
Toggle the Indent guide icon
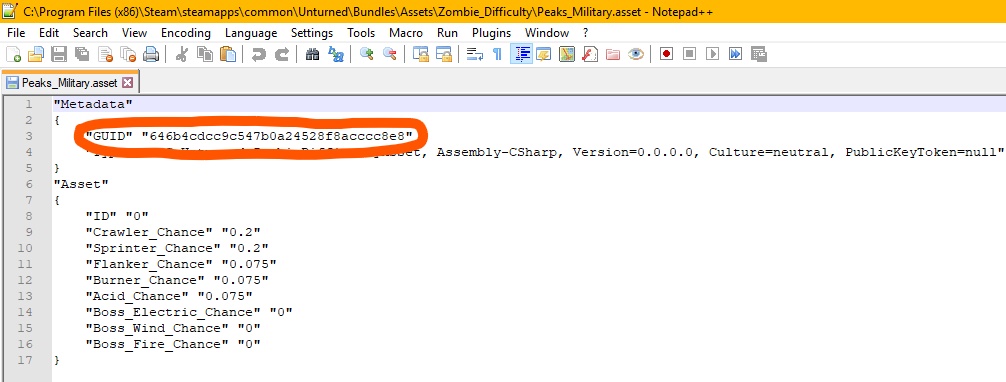point(522,55)
